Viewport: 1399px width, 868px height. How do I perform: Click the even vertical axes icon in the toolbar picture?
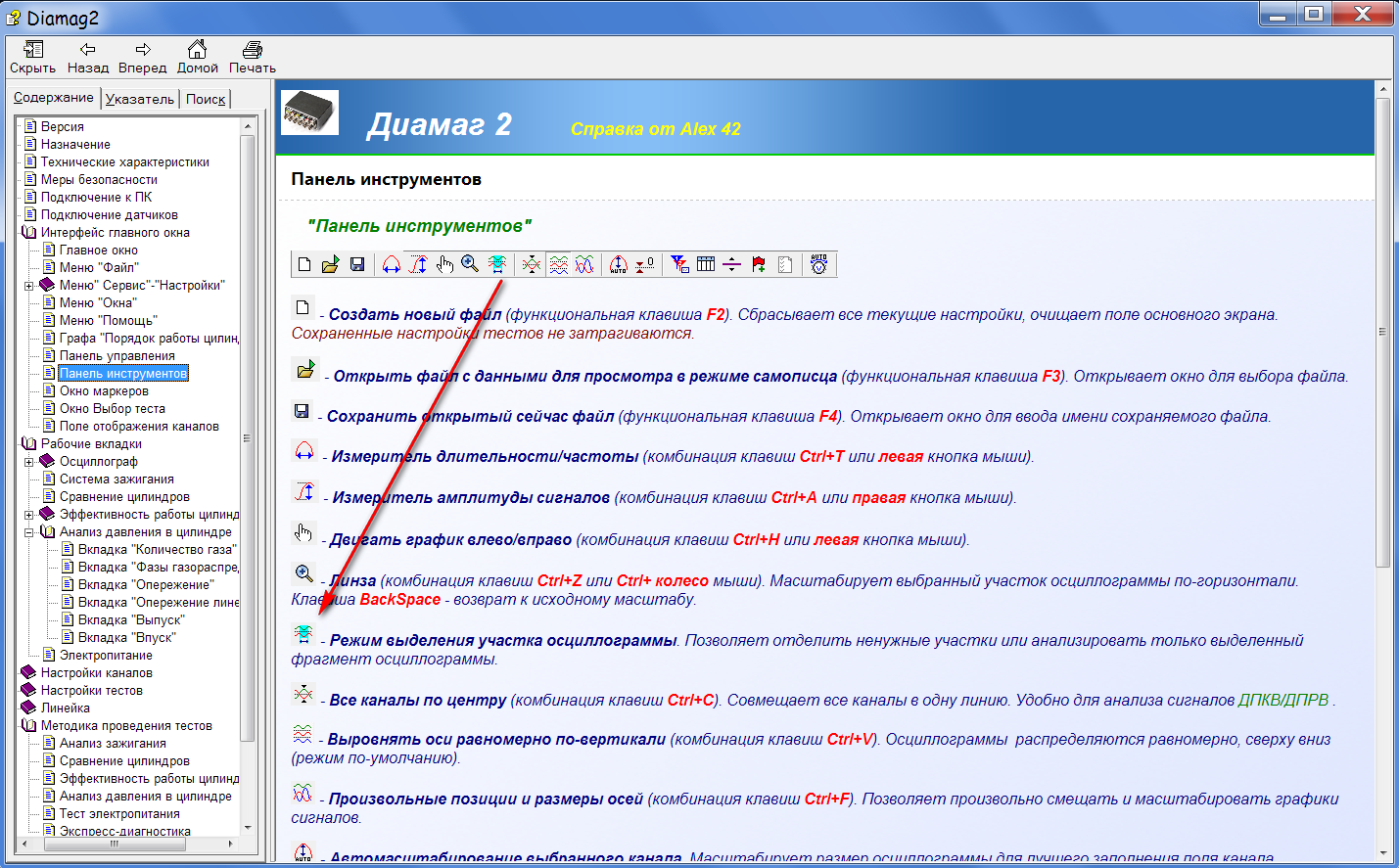click(558, 264)
